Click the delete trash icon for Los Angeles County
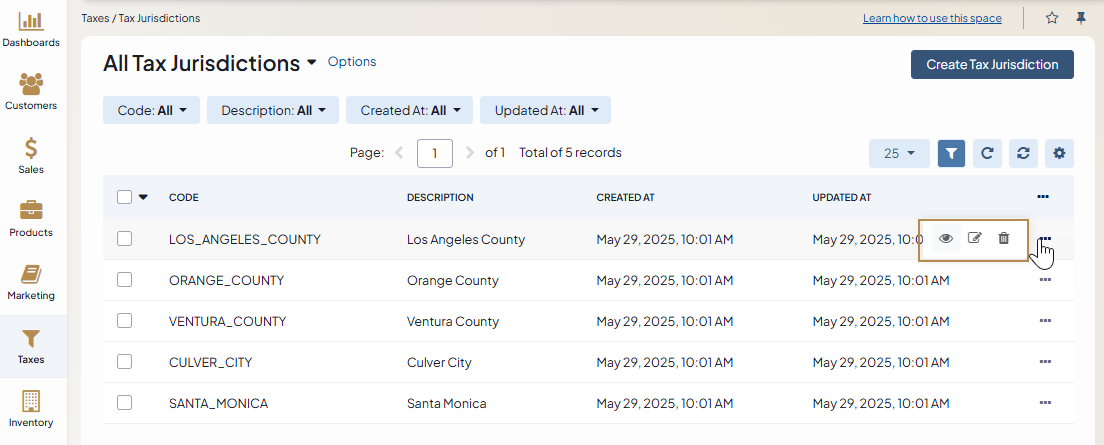Image resolution: width=1104 pixels, height=445 pixels. pos(1004,239)
